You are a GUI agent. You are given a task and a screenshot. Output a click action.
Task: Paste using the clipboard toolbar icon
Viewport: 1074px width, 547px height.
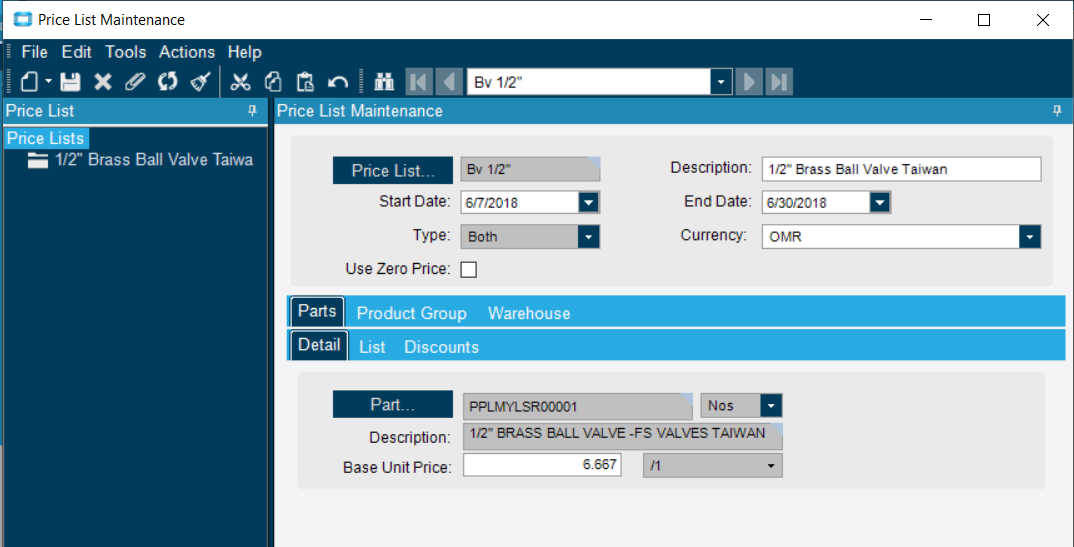(305, 83)
